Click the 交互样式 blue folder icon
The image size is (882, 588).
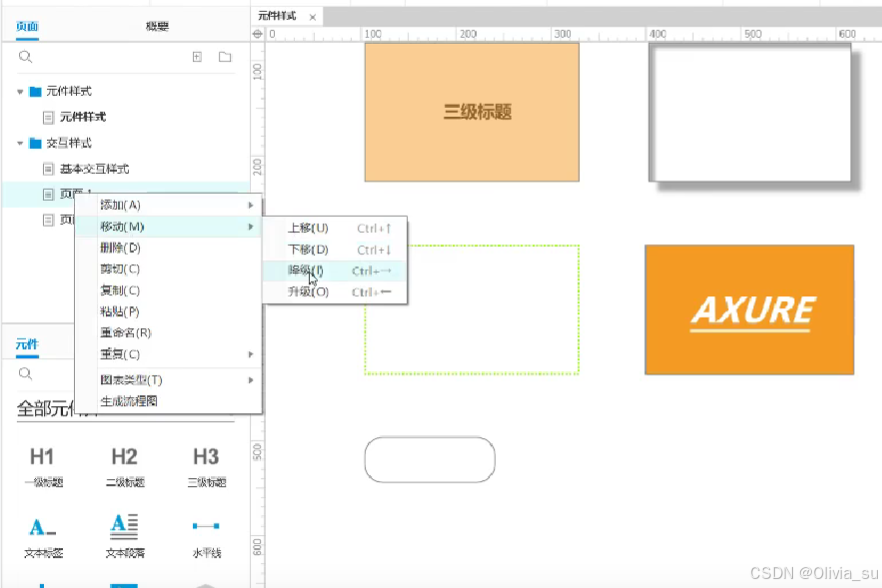pos(35,143)
